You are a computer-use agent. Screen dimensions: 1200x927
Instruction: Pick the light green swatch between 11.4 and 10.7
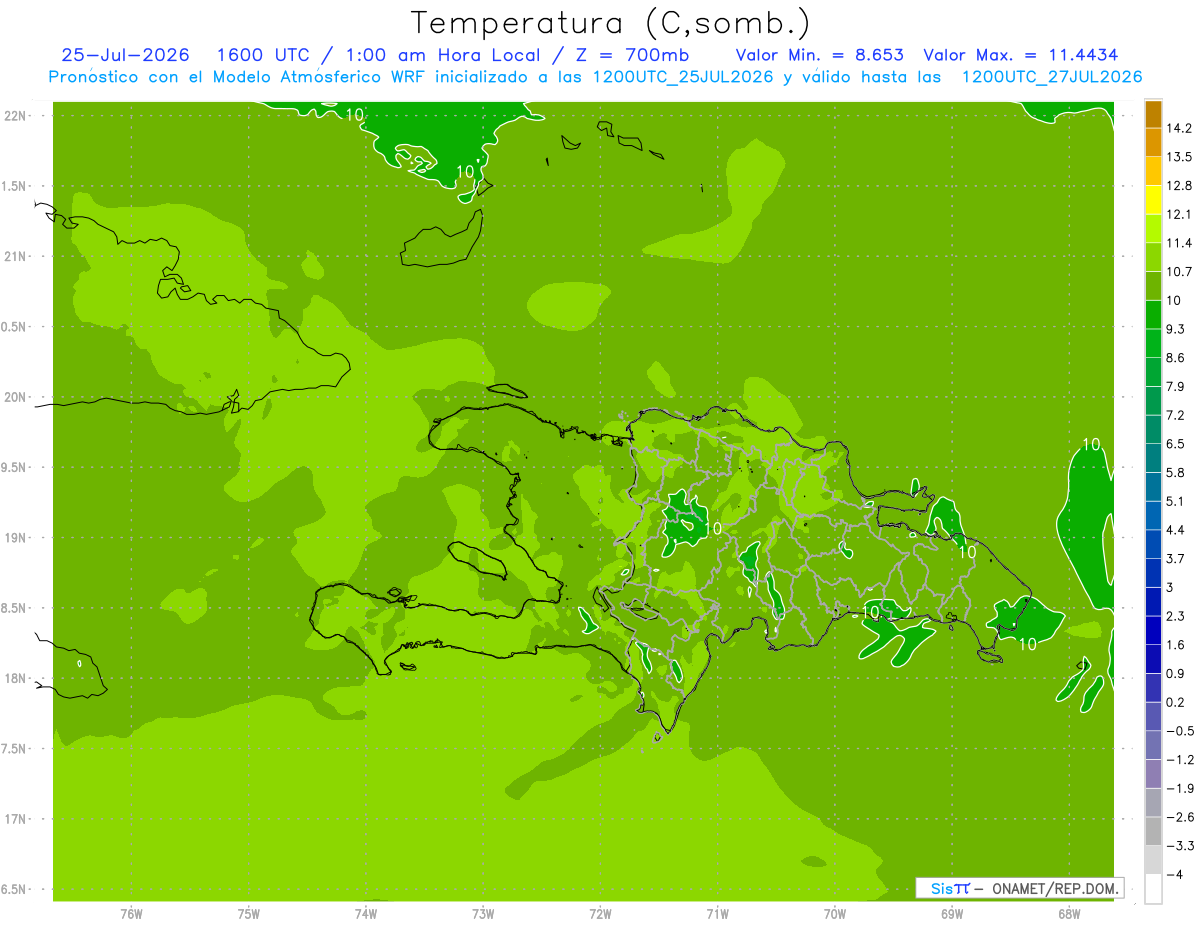1153,257
